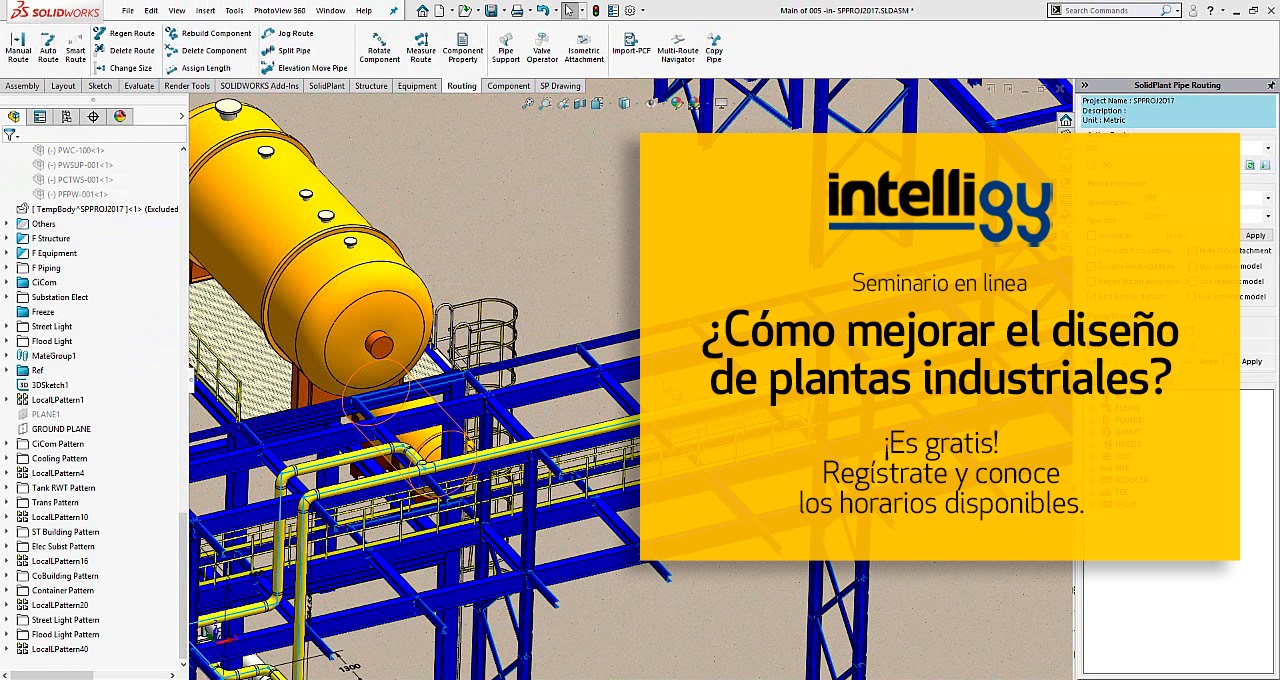
Task: Select GROUND PLANE in tree
Action: pyautogui.click(x=61, y=429)
